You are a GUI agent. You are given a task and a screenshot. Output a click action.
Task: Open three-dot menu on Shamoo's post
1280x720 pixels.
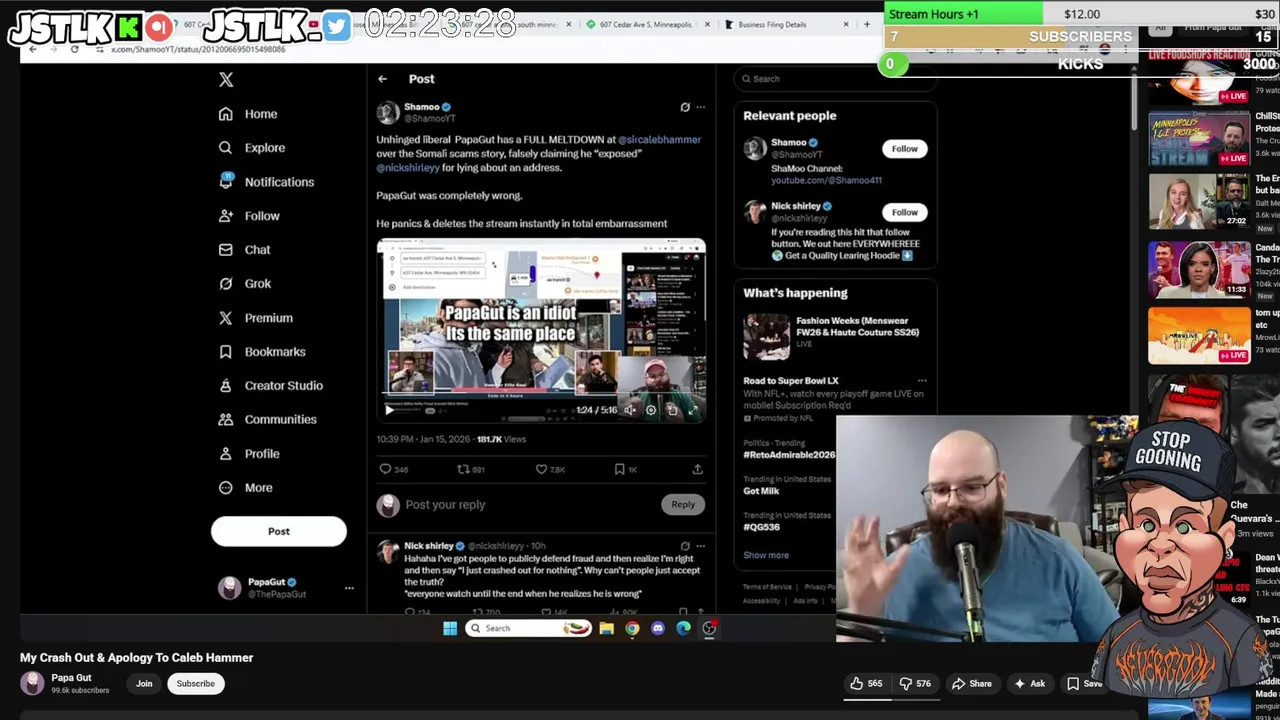pos(700,107)
